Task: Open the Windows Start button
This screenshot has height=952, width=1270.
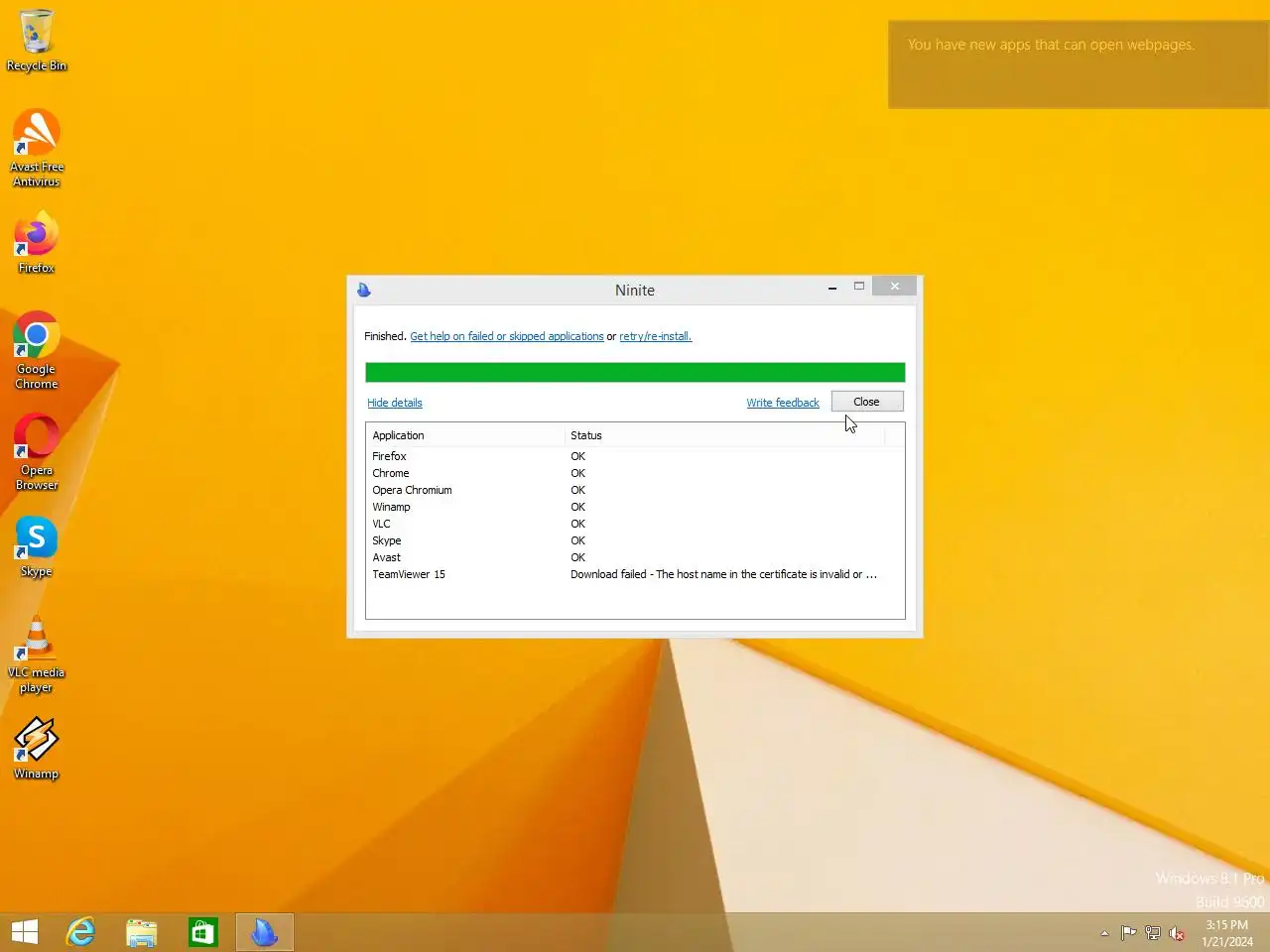Action: tap(25, 932)
